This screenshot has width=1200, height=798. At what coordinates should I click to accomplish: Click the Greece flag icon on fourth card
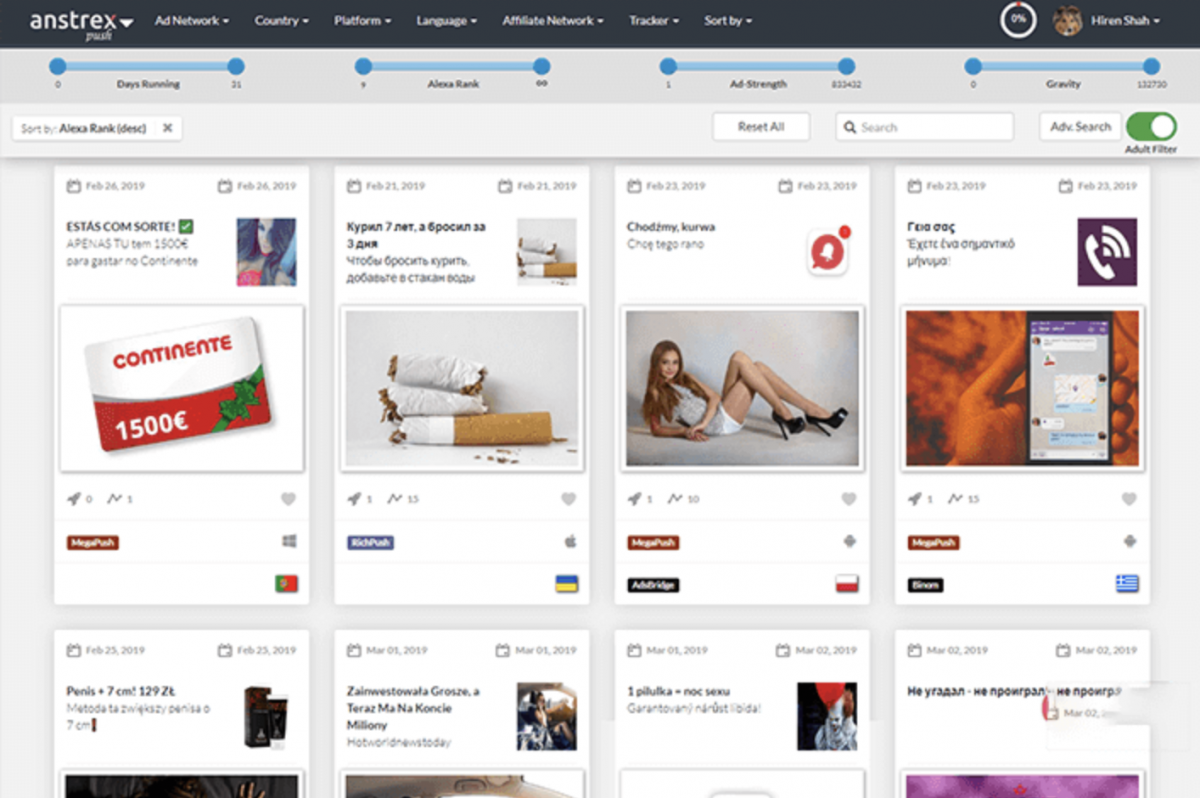point(1127,584)
